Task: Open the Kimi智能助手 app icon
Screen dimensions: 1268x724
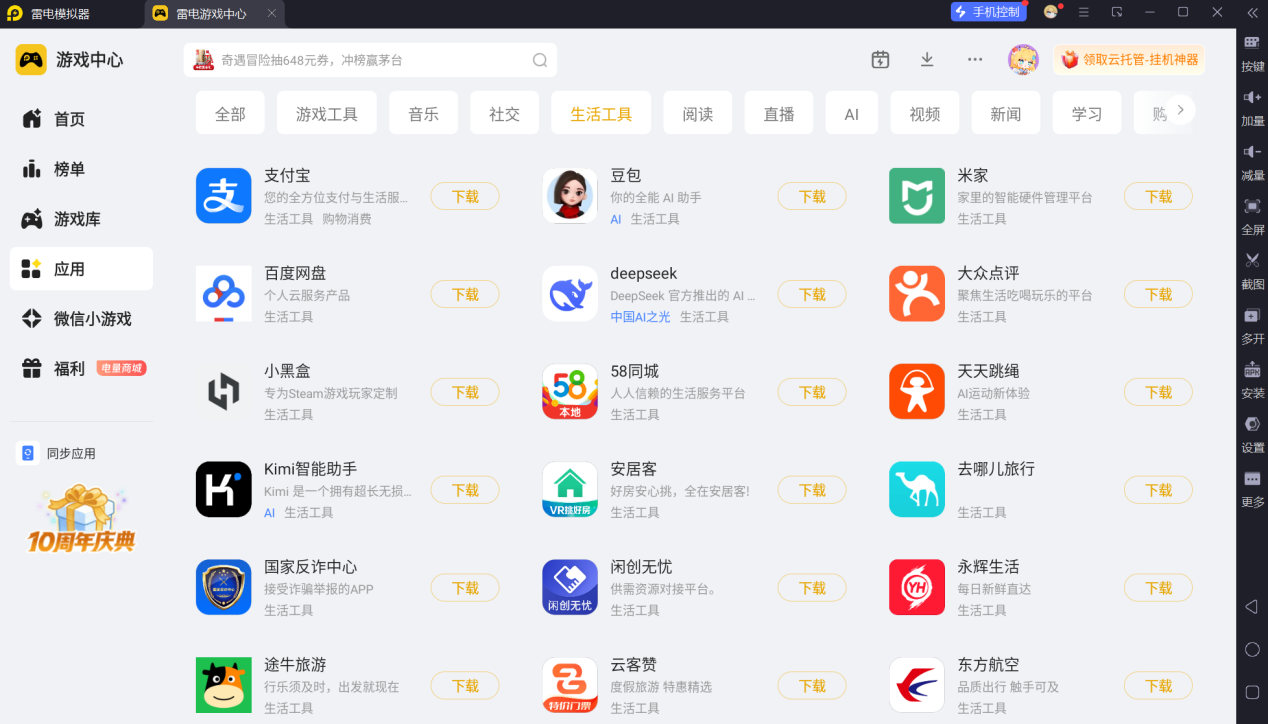Action: point(224,490)
